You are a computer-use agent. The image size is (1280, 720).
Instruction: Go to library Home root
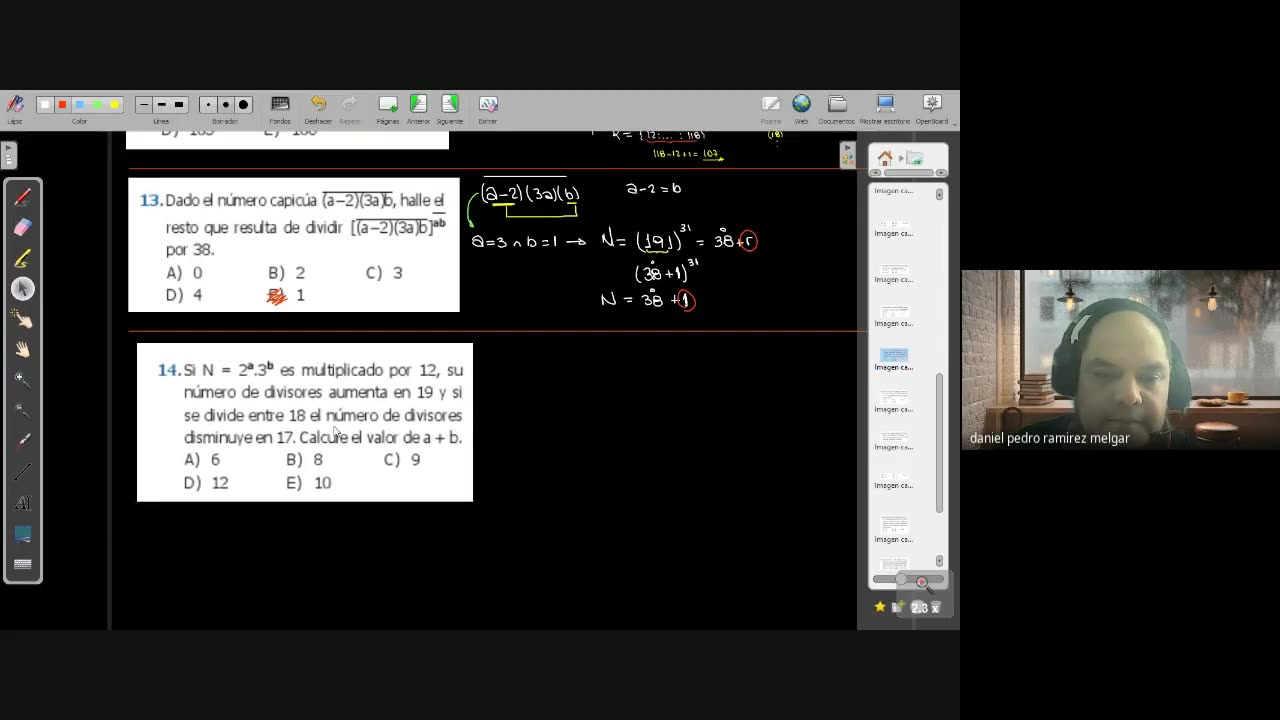885,158
